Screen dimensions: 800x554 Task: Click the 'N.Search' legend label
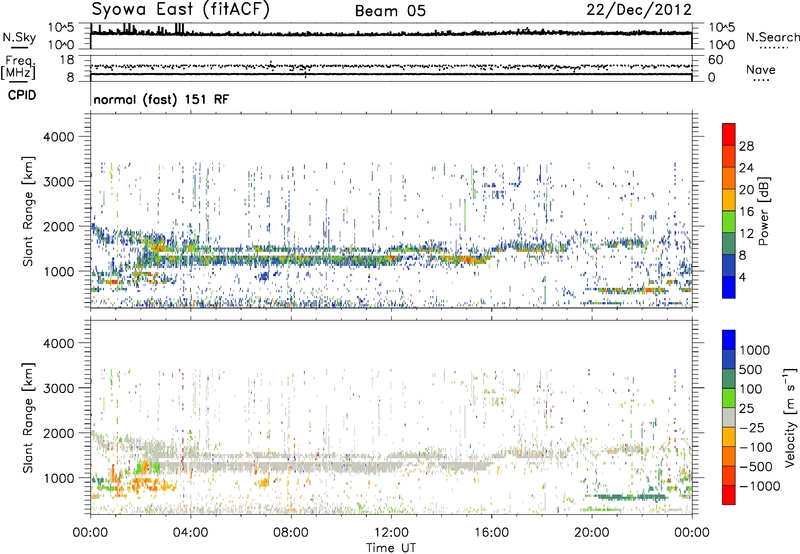coord(772,37)
